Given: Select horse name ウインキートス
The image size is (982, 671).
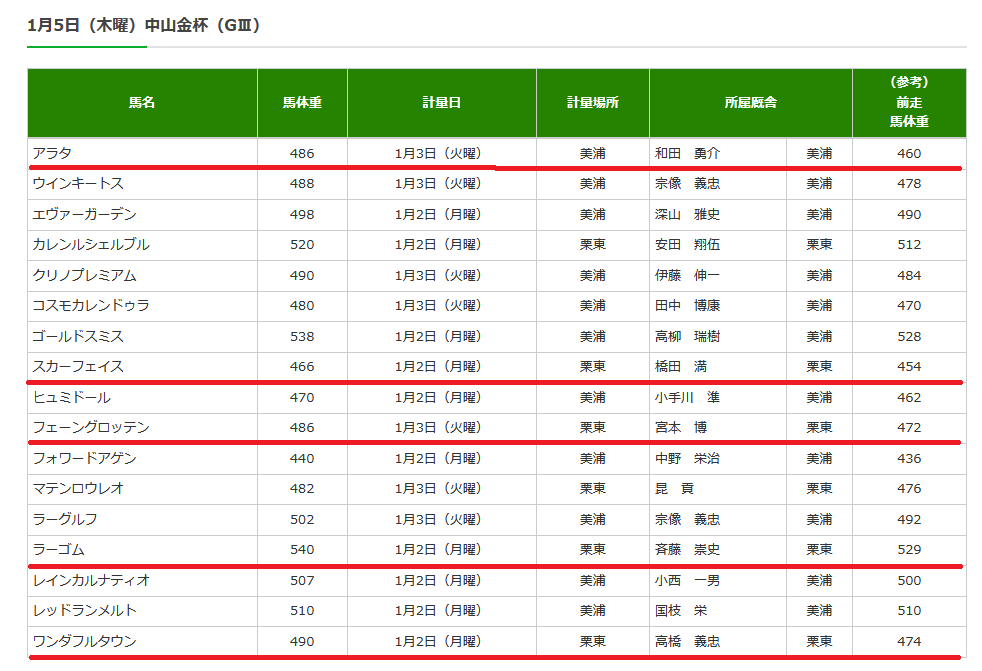Looking at the screenshot, I should 78,184.
